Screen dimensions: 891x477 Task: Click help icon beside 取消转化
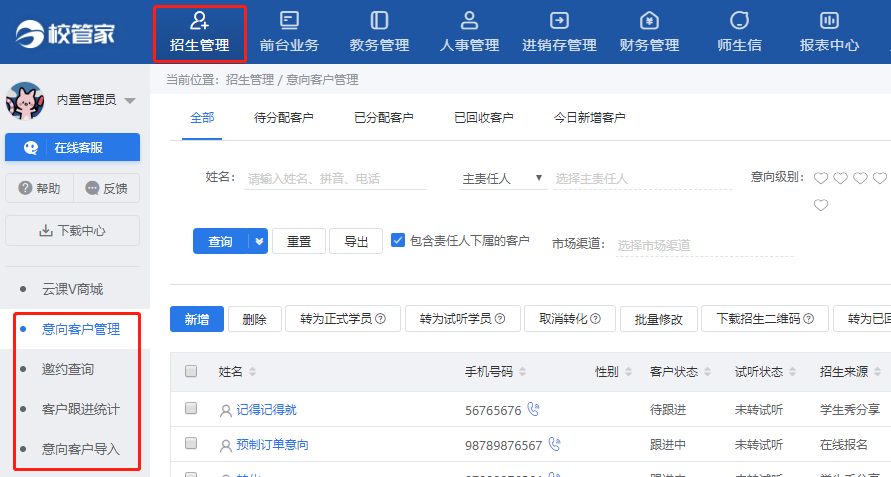596,319
